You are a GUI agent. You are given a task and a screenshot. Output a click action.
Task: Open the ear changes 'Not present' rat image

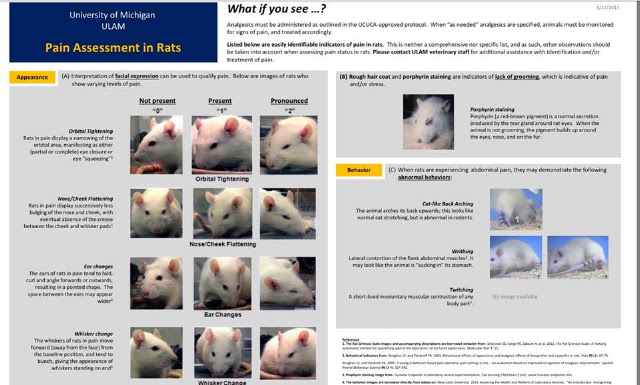156,283
